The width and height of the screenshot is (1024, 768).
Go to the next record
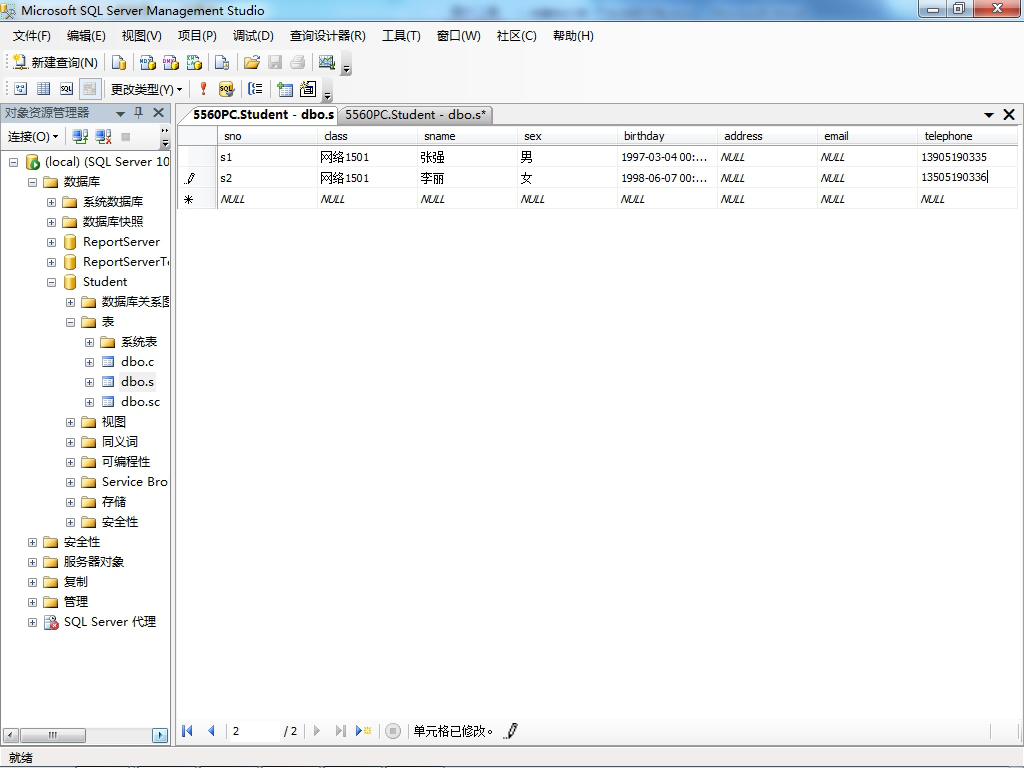point(317,731)
